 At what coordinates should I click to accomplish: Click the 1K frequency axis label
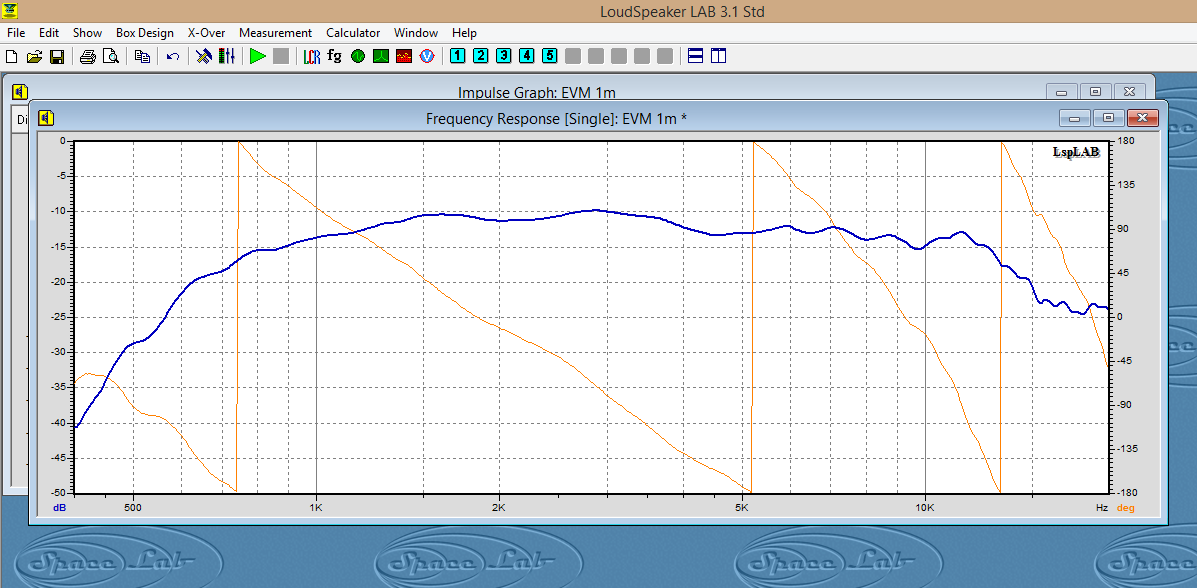[x=316, y=507]
